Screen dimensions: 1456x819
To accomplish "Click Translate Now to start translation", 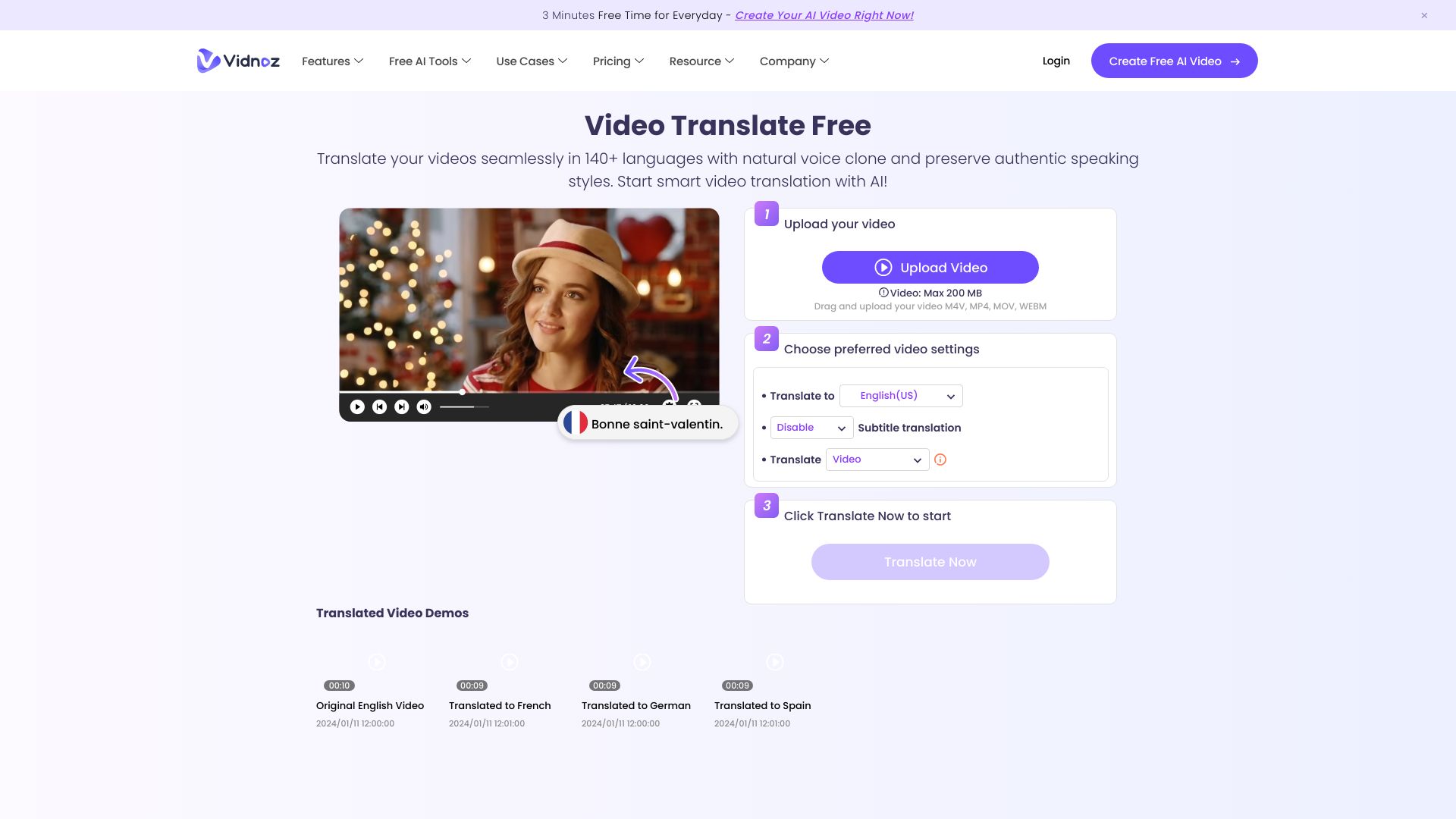I will (x=930, y=561).
